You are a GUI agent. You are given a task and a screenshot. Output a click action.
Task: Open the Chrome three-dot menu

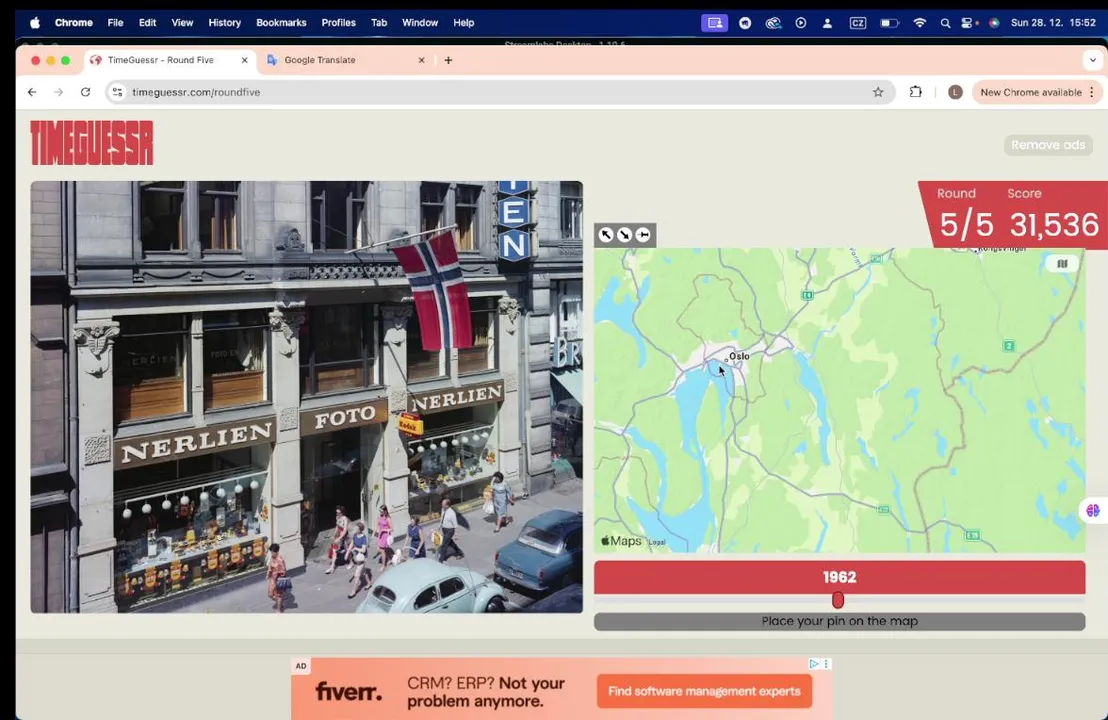1092,92
